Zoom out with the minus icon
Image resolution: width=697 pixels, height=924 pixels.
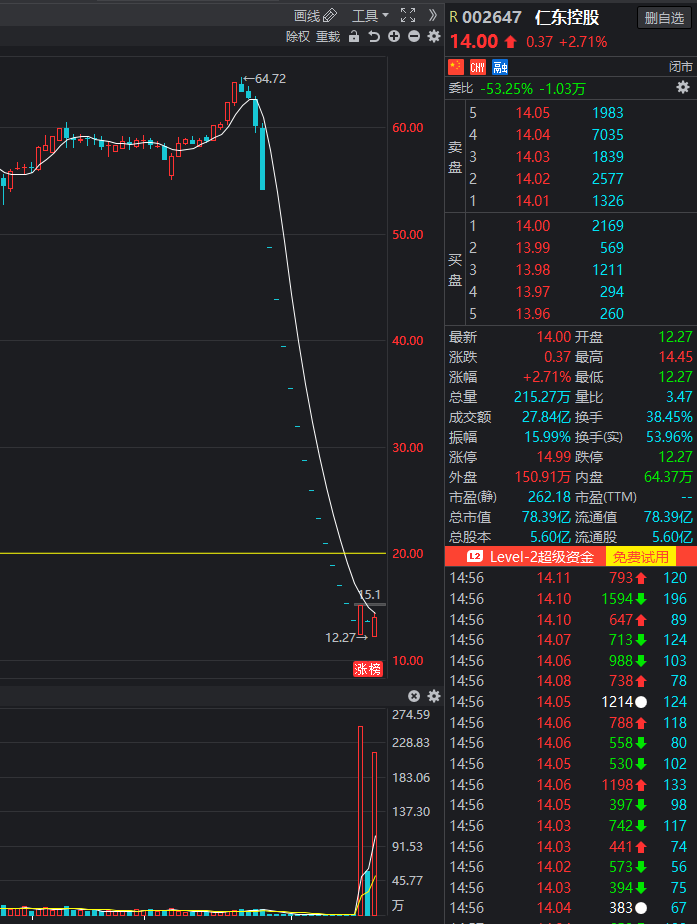coord(414,37)
